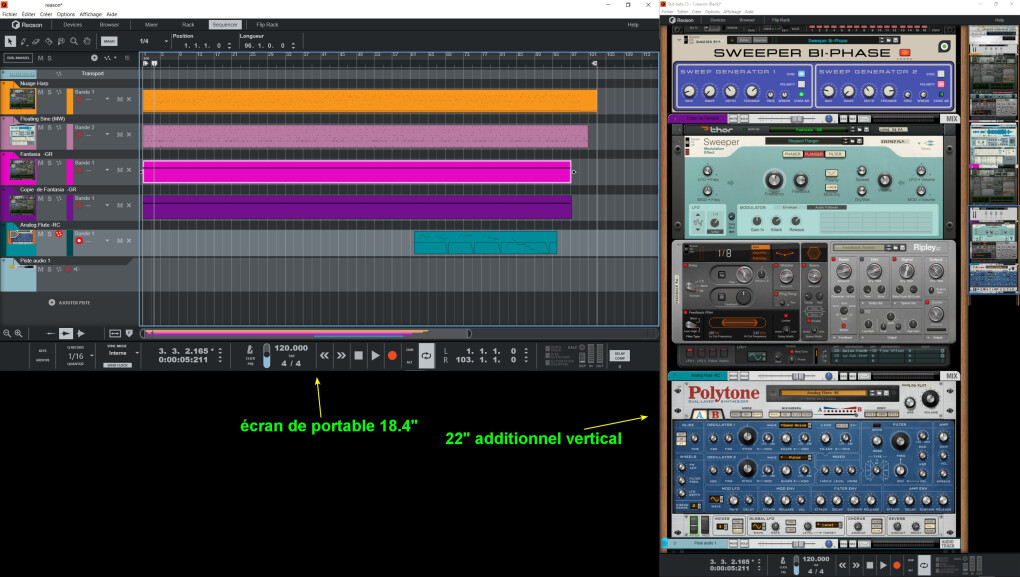Select the Razor tool
This screenshot has width=1020, height=577.
[49, 41]
